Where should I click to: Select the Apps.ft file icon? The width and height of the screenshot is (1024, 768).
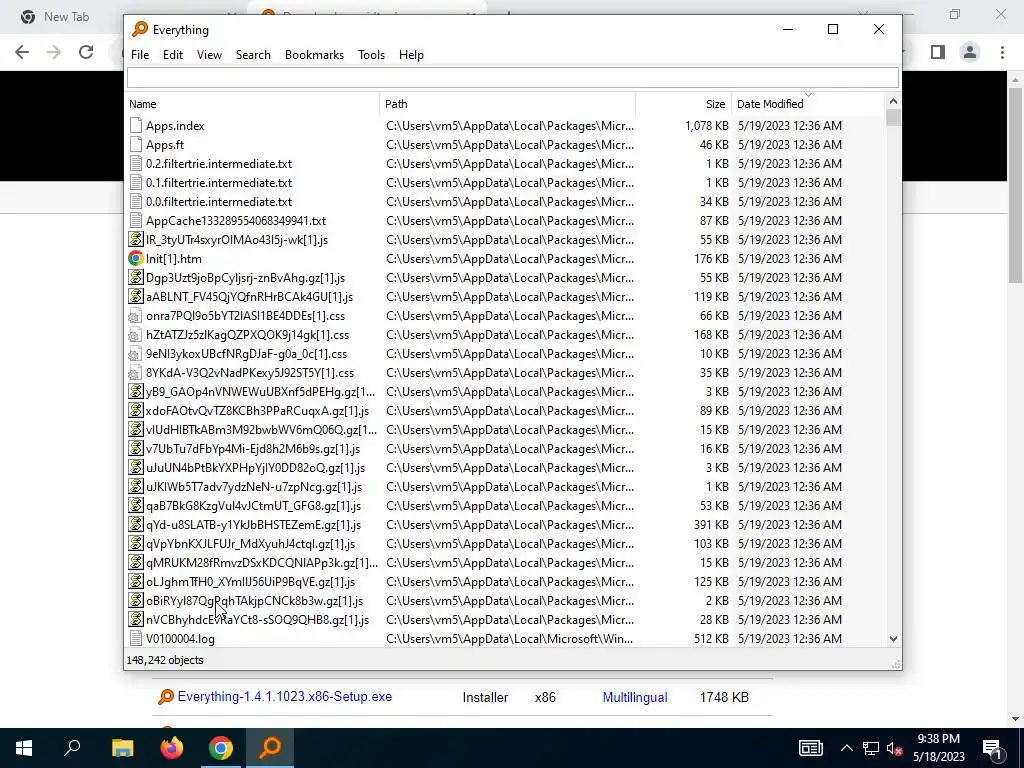point(135,144)
